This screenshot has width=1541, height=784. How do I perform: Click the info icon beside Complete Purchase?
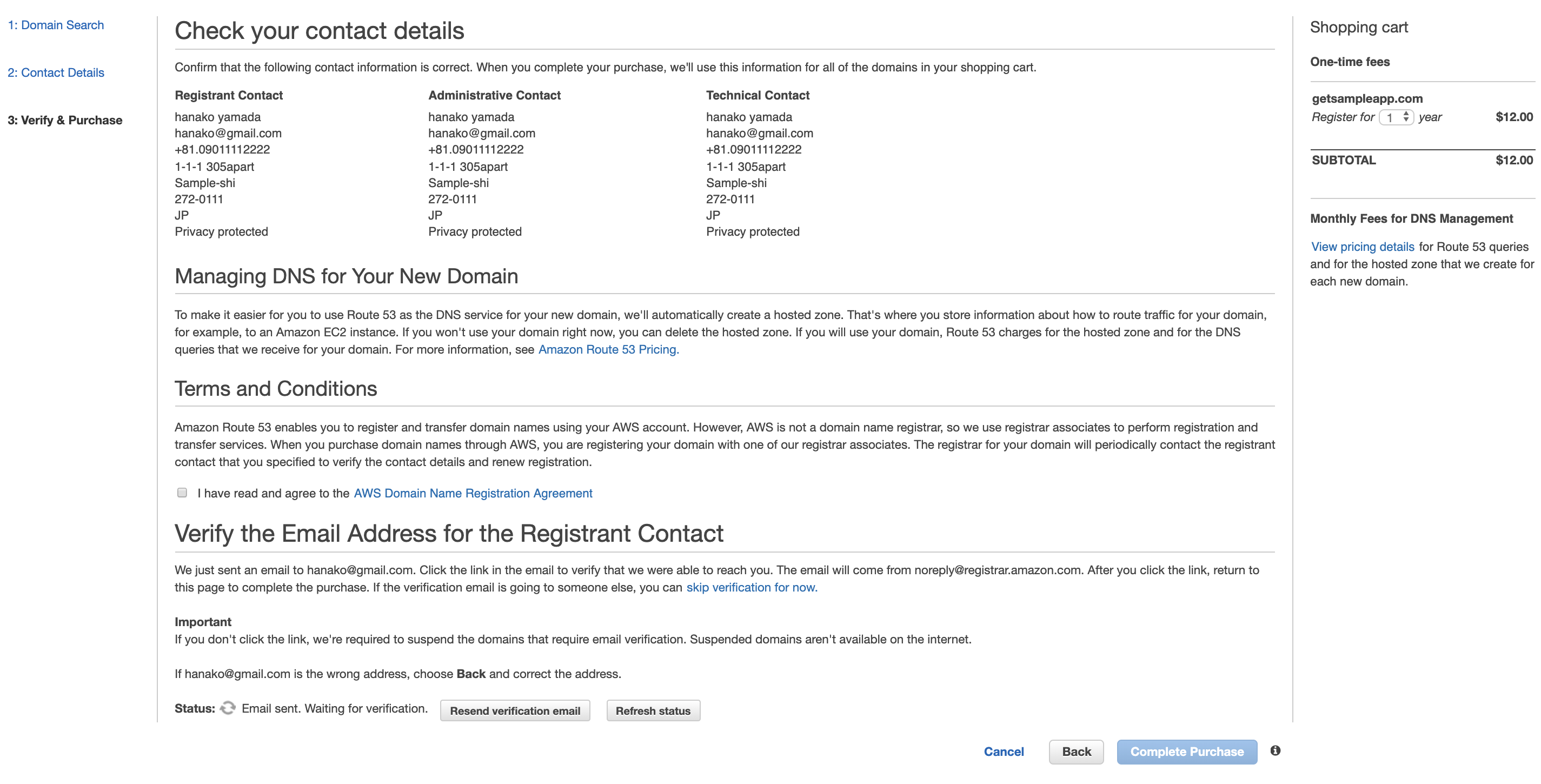[x=1275, y=750]
